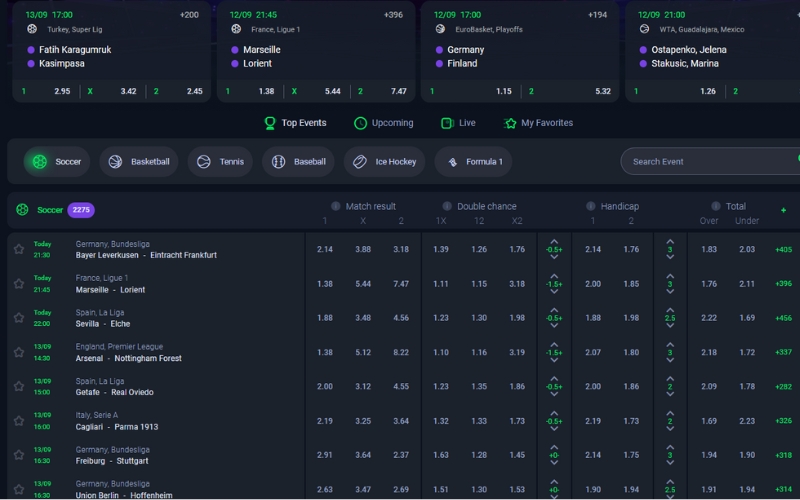Bet on Fatih Karagumruk win at 2.95
Screen dimensions: 800x500
(46, 91)
